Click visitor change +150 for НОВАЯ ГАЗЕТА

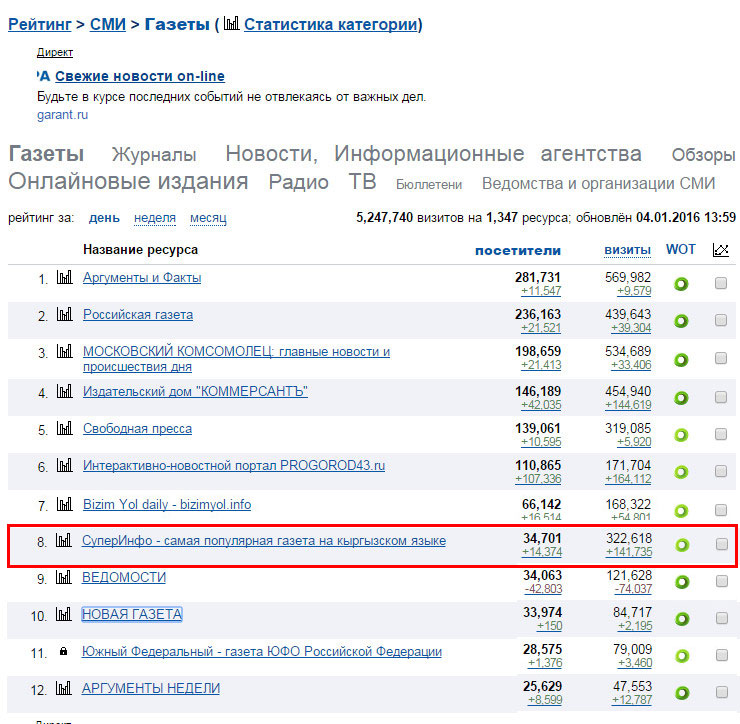[549, 626]
